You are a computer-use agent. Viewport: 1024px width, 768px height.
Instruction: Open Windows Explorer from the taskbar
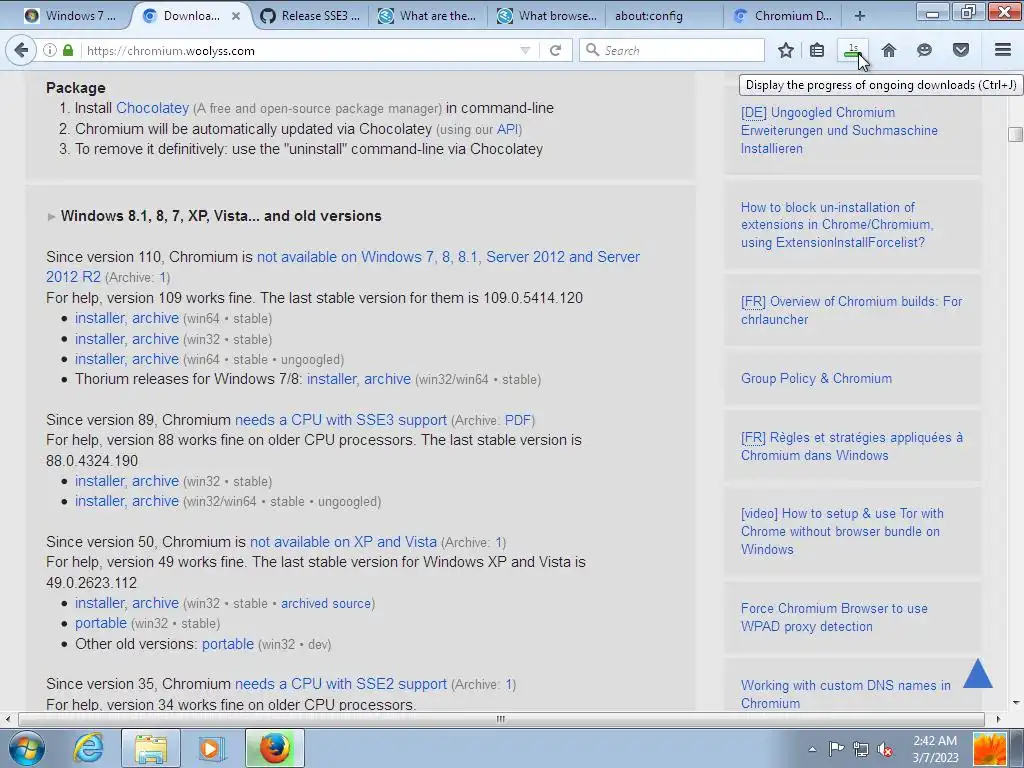pyautogui.click(x=151, y=748)
